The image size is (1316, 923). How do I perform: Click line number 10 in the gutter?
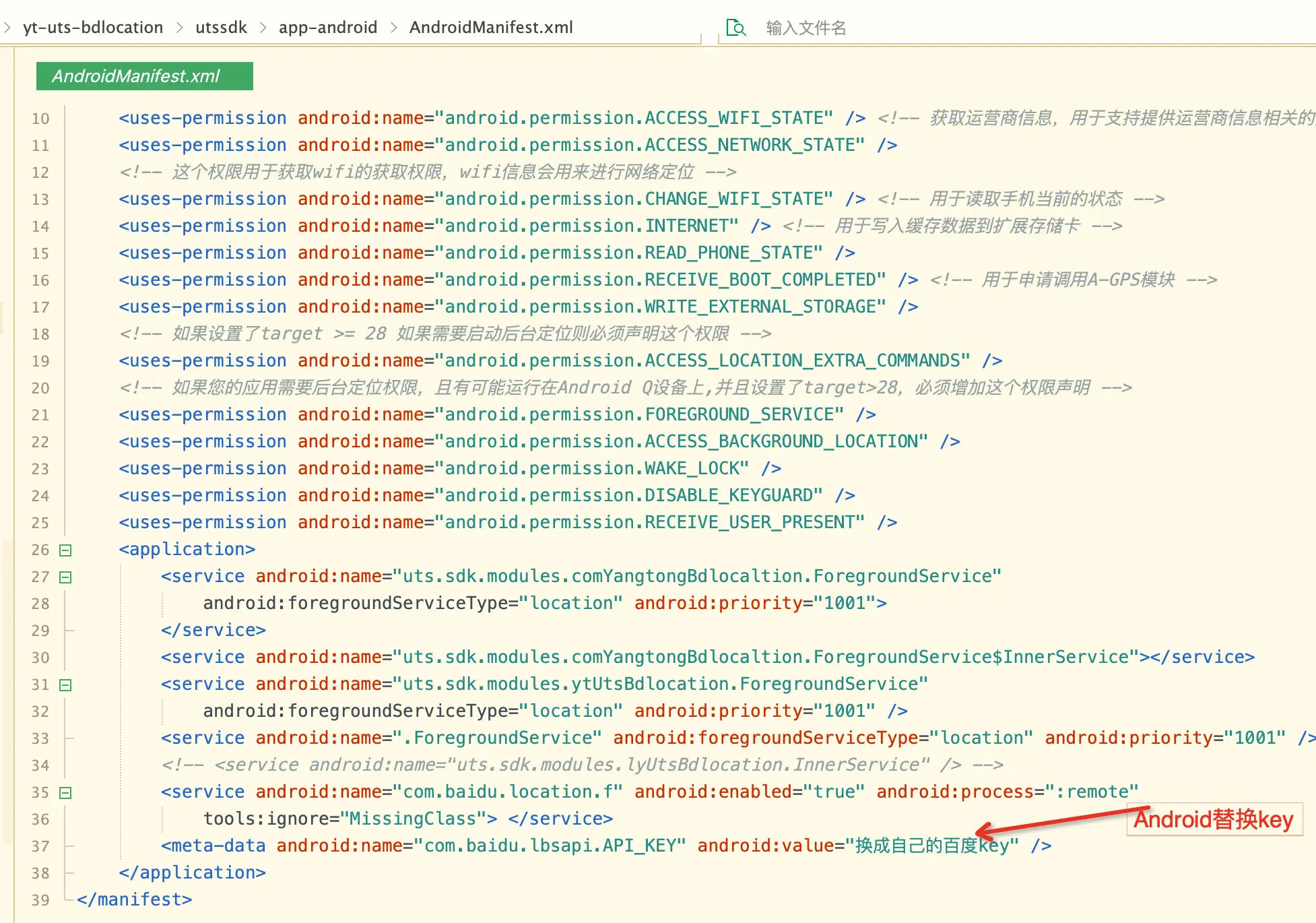[x=40, y=119]
